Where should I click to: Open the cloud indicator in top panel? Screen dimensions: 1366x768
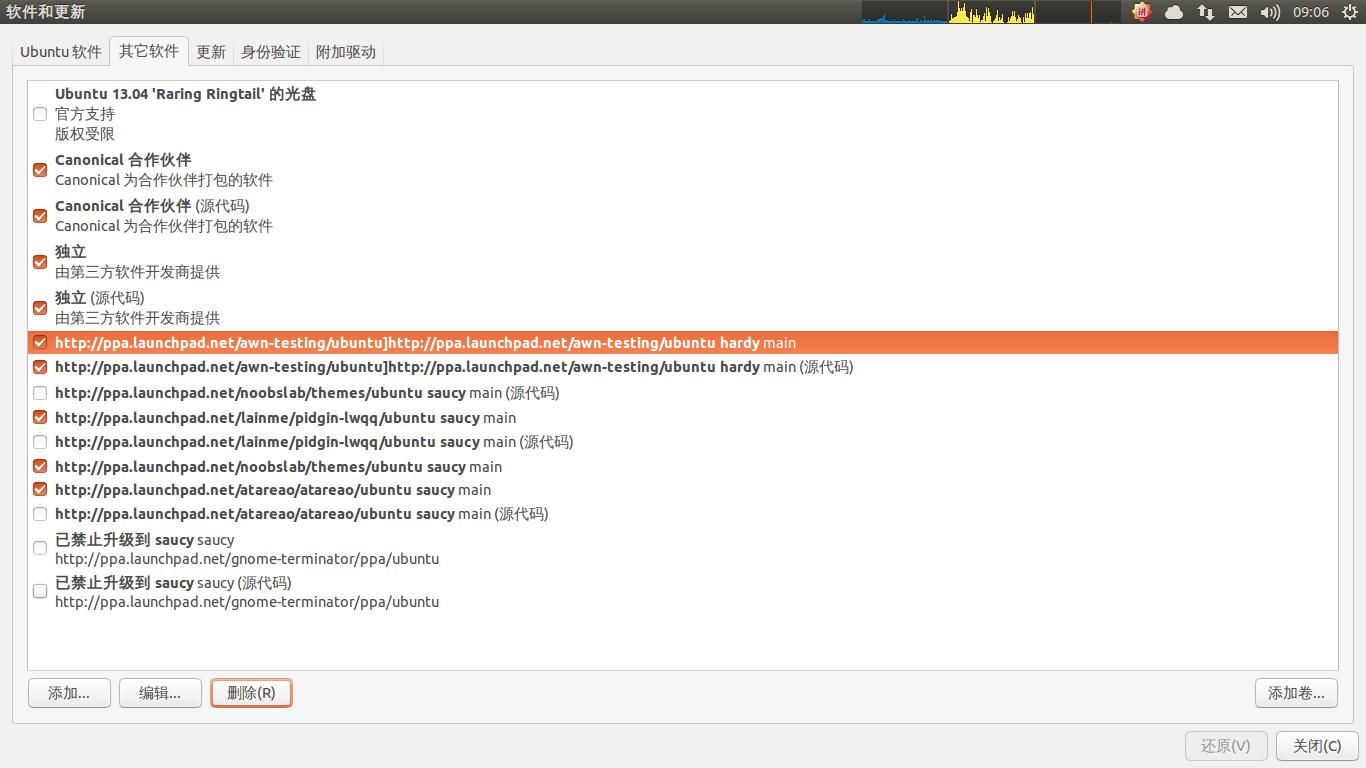pyautogui.click(x=1174, y=12)
